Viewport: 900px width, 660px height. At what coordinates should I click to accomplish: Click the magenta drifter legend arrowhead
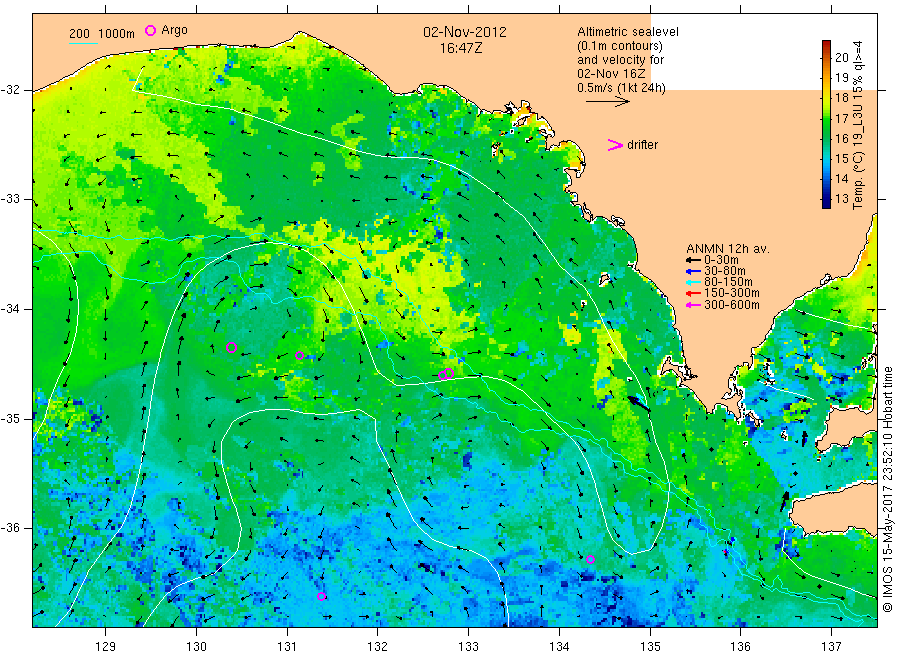click(x=615, y=145)
